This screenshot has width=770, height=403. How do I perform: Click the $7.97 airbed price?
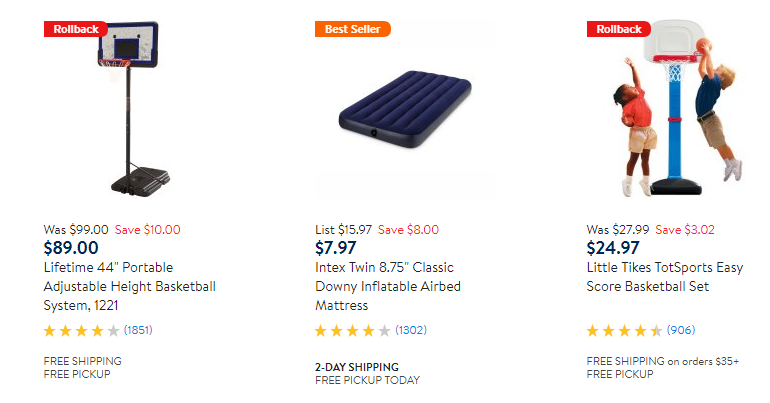(x=335, y=248)
